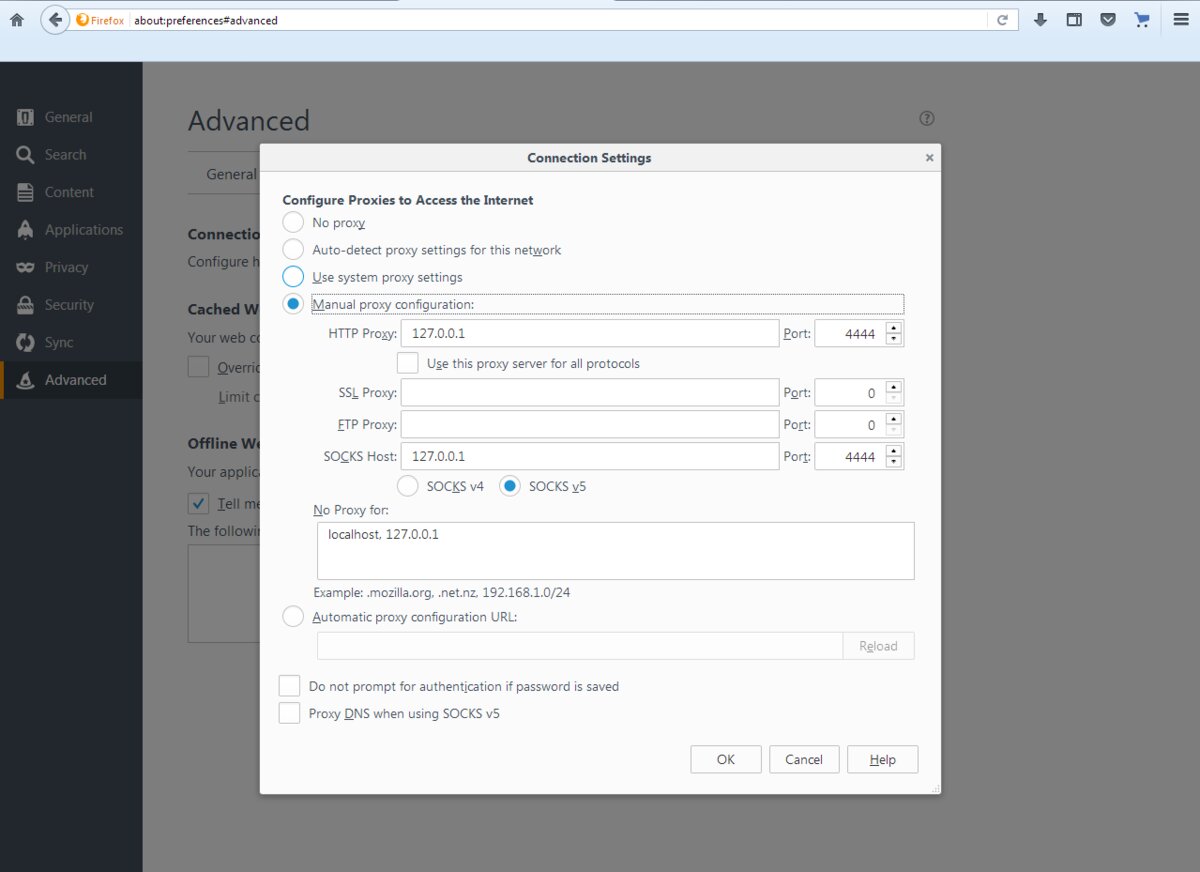Click Cancel in Connection Settings
The width and height of the screenshot is (1200, 872).
(803, 759)
